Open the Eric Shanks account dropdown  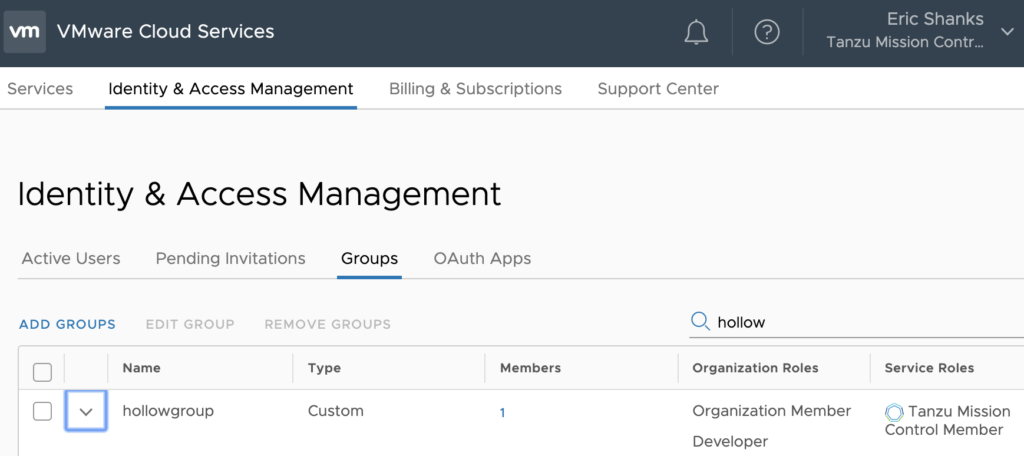pyautogui.click(x=1006, y=32)
